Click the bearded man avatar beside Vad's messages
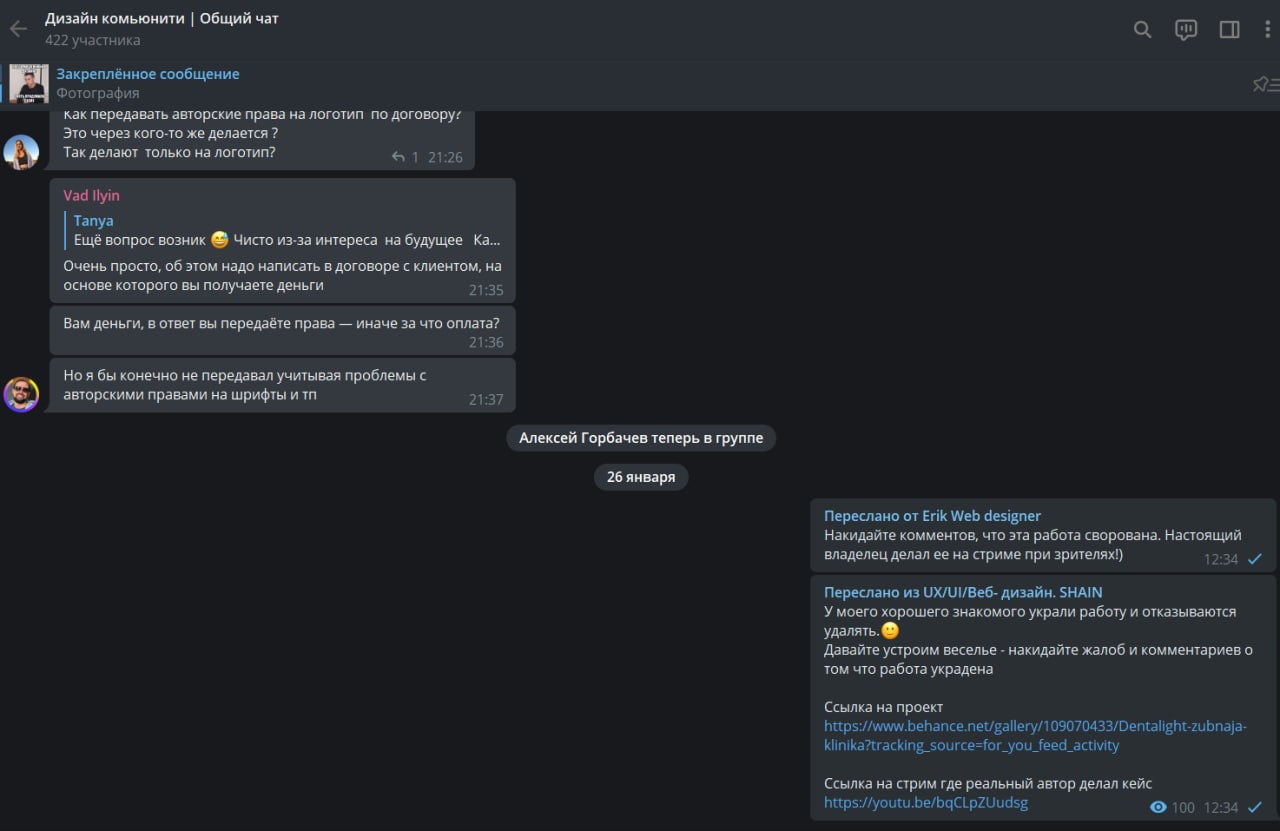1280x831 pixels. tap(21, 394)
